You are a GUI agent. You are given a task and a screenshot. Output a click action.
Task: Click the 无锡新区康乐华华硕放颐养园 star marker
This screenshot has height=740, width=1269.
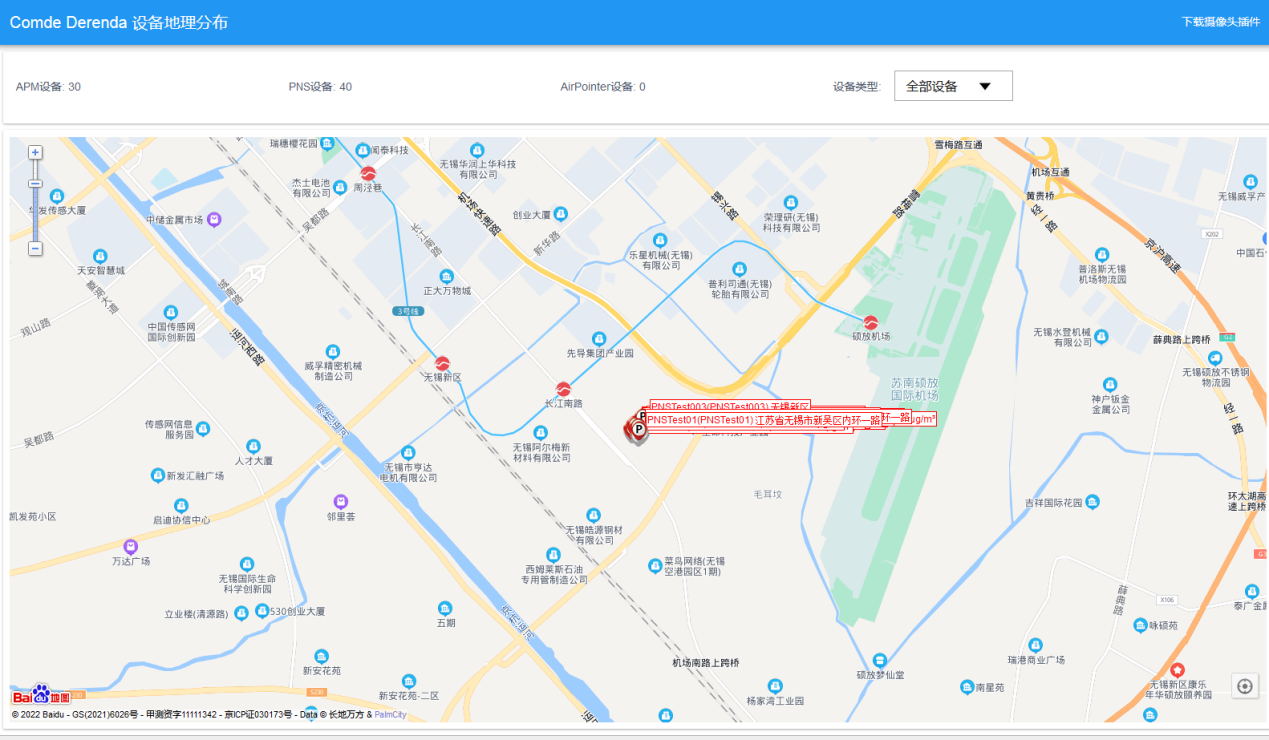click(x=1178, y=669)
